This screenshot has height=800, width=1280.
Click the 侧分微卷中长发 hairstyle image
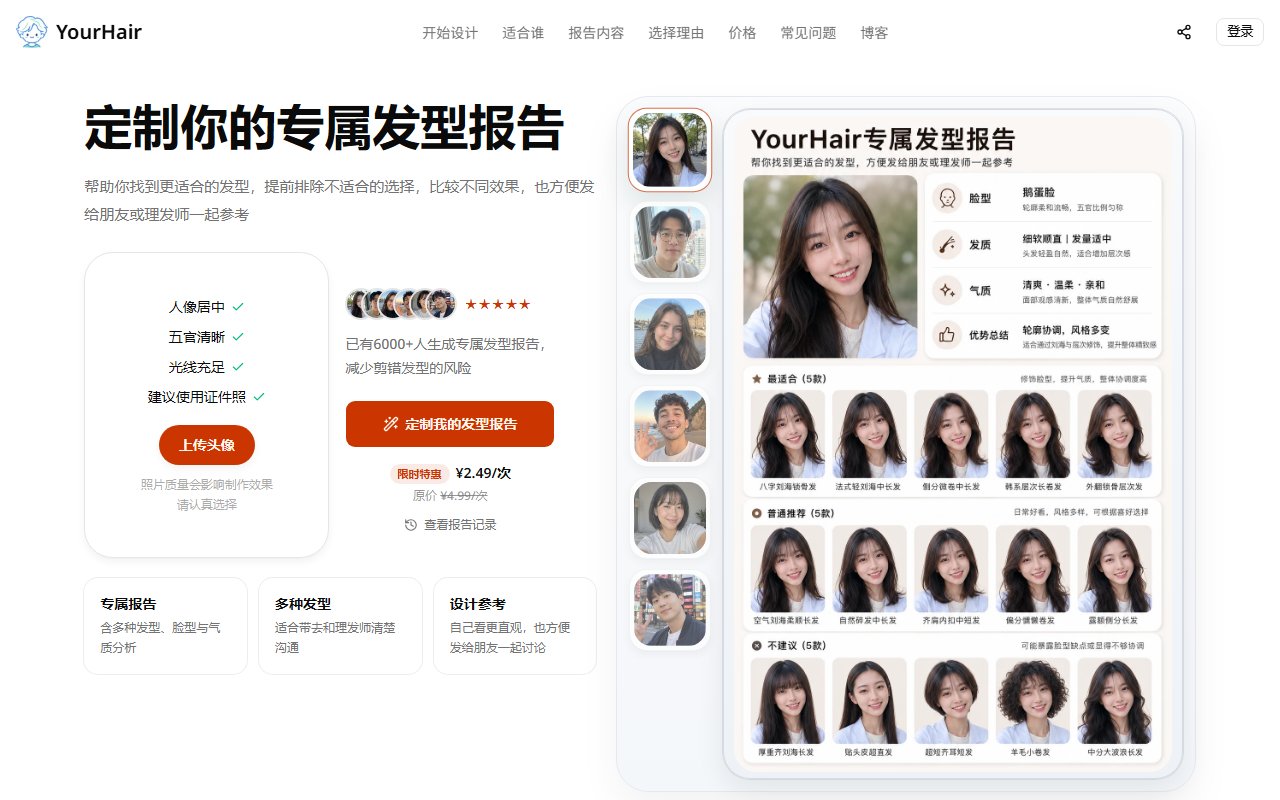(x=951, y=434)
